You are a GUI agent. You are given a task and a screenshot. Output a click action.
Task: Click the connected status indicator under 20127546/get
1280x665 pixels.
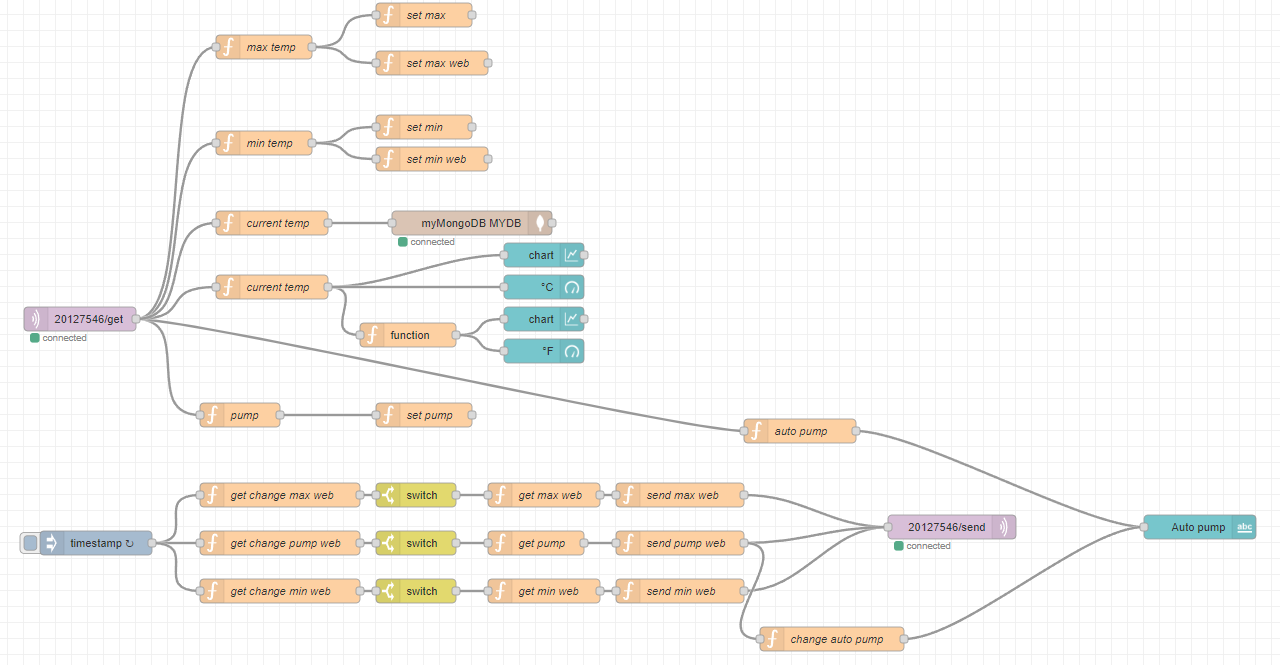point(35,337)
